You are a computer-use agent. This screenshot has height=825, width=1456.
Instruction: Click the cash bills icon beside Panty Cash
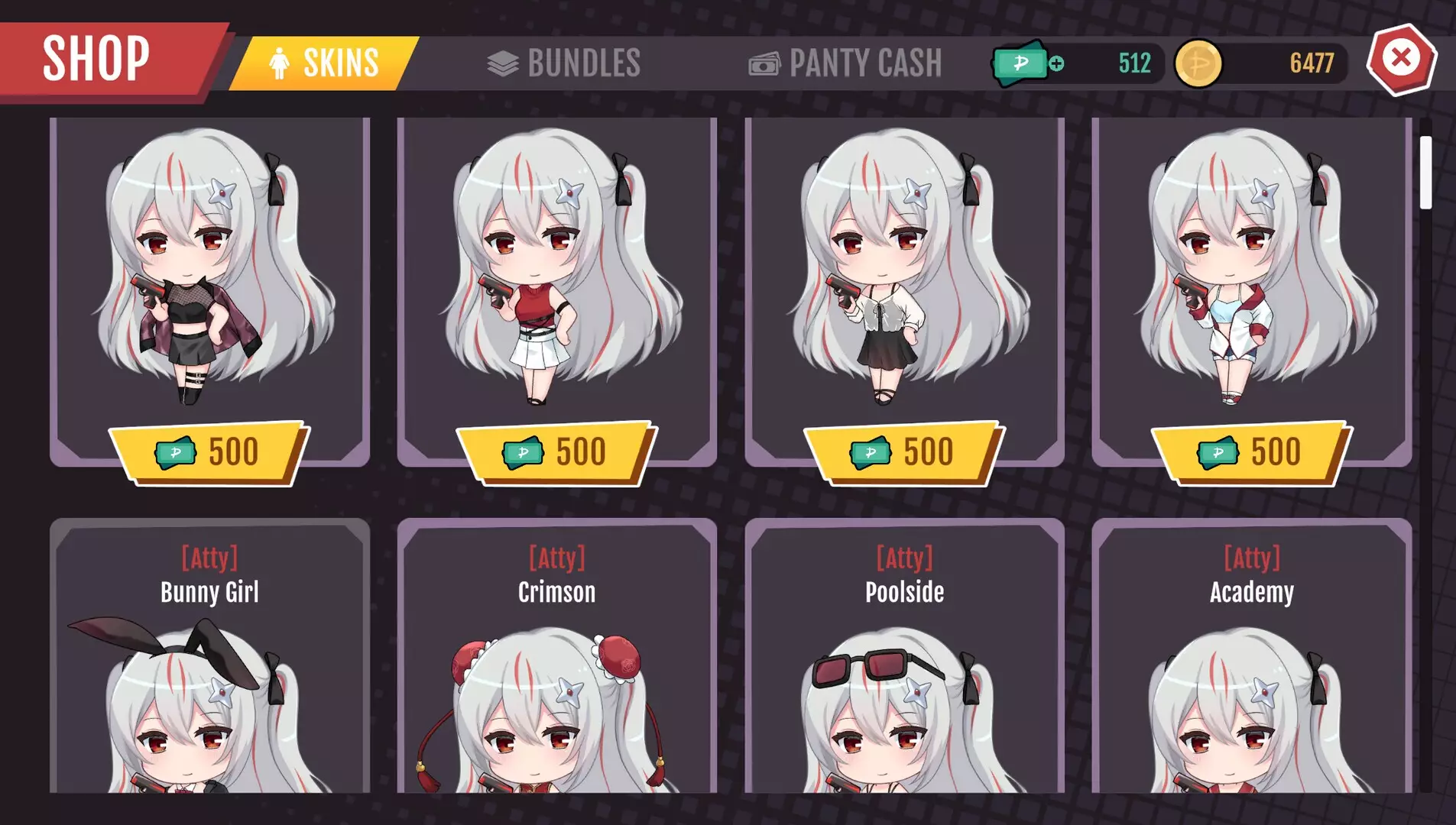tap(764, 64)
